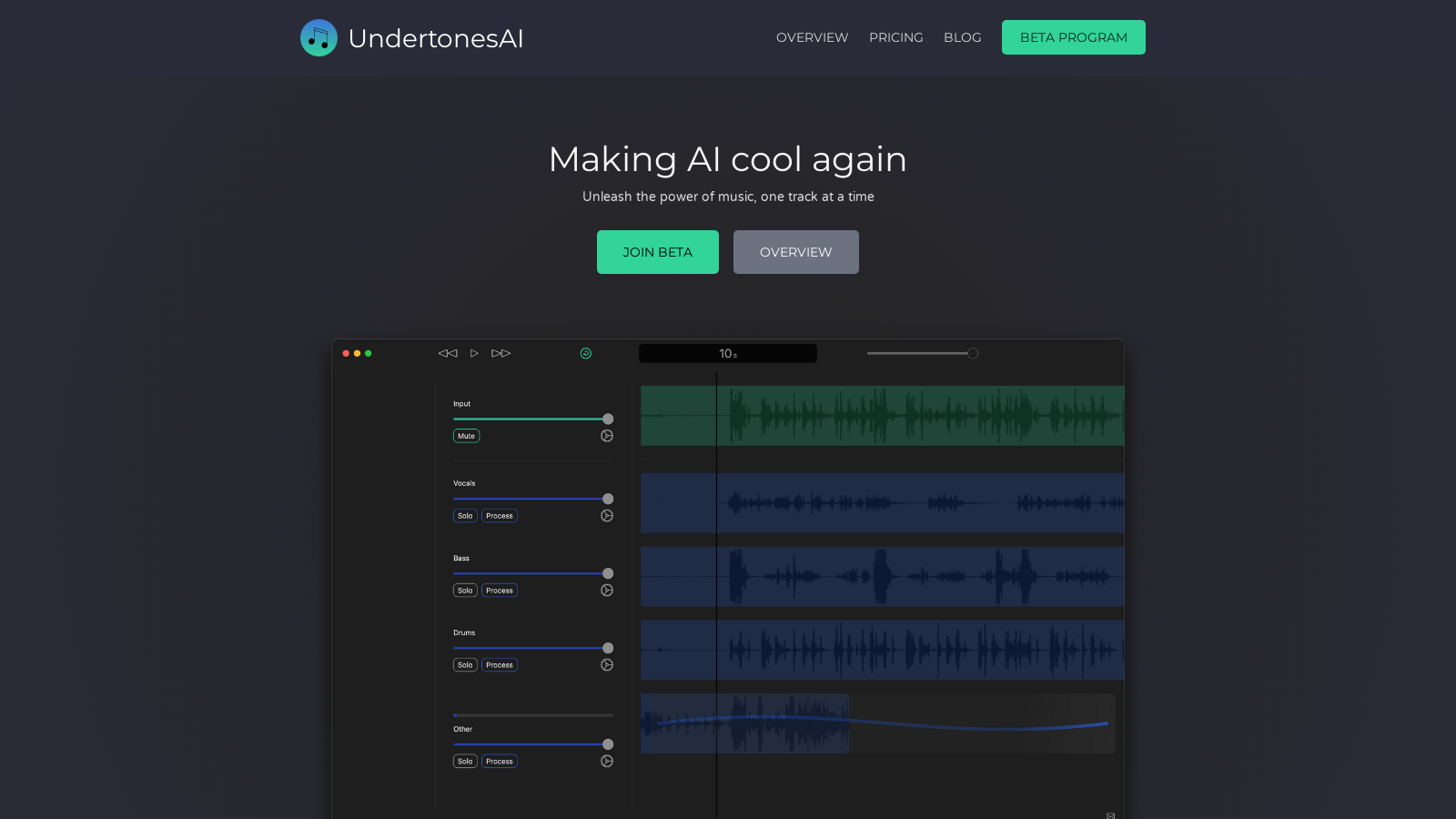Click the Other track label
This screenshot has width=1456, height=819.
(463, 729)
